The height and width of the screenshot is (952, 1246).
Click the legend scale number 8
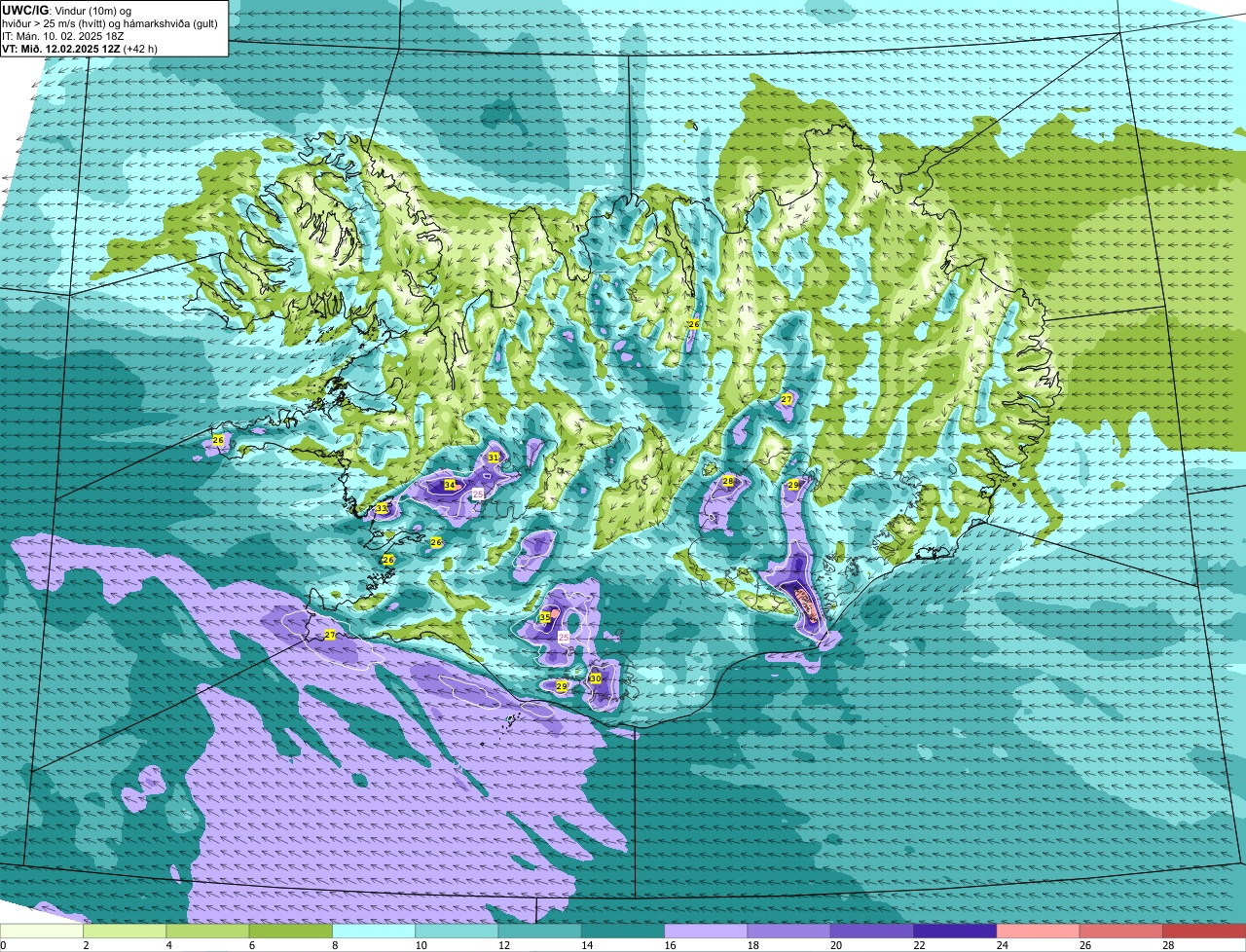(x=336, y=945)
